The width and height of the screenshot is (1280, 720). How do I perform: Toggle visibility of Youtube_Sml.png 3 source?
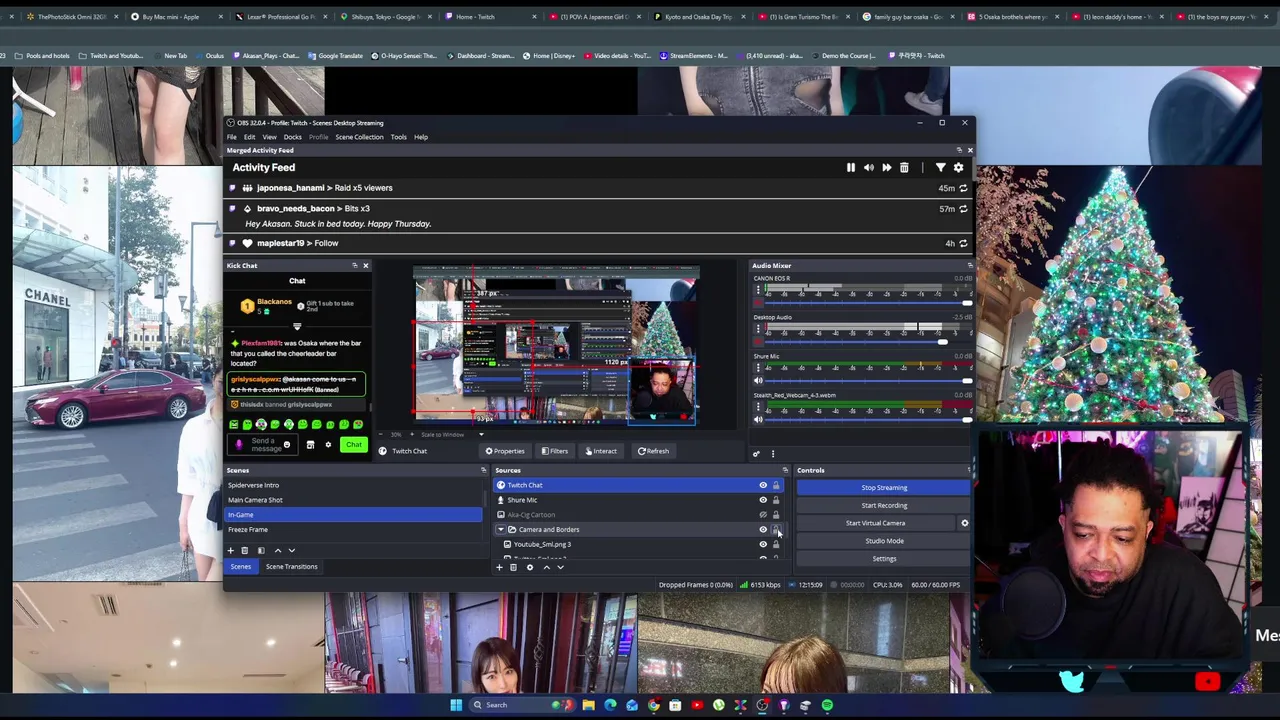(x=763, y=545)
